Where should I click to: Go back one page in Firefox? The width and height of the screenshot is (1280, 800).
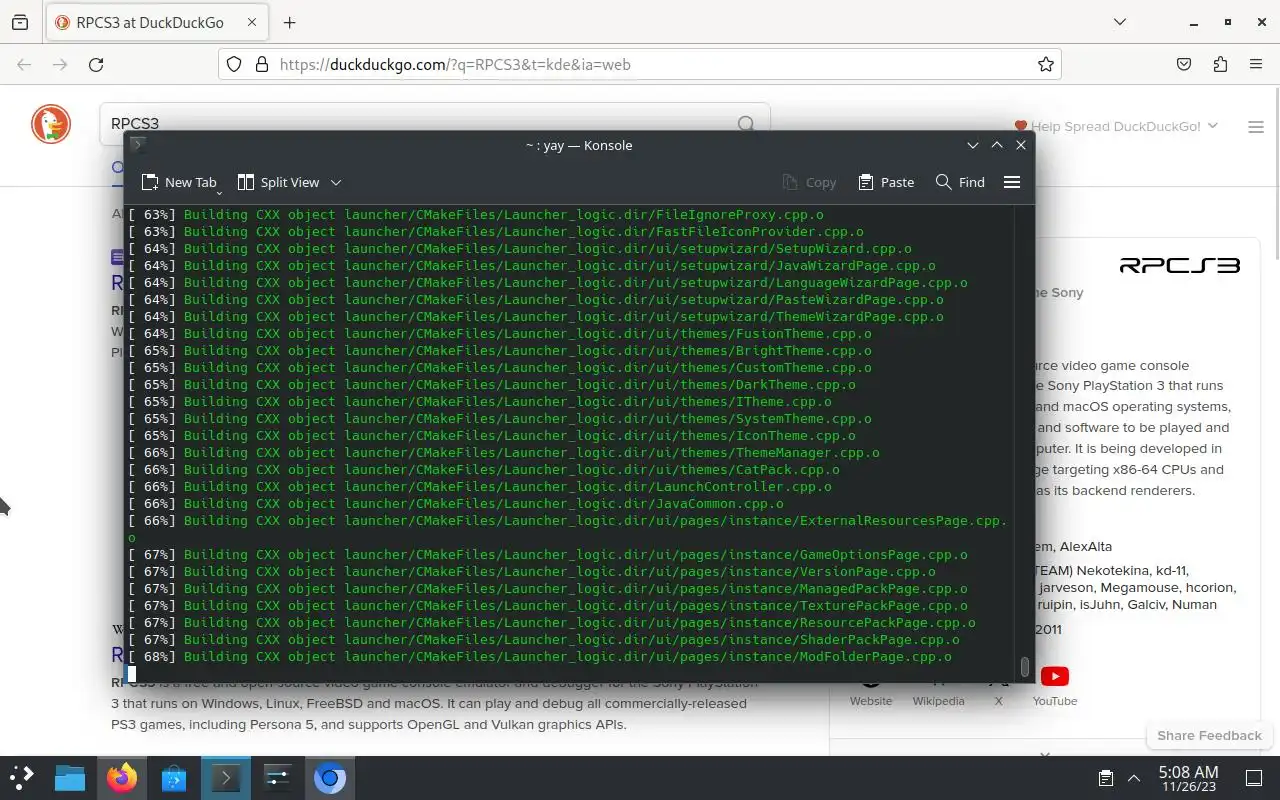[24, 64]
